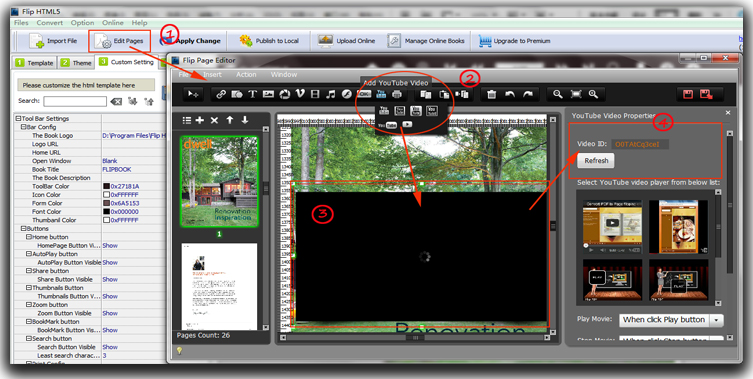
Task: Click the Book Title value FLIPBOOK
Action: (117, 170)
